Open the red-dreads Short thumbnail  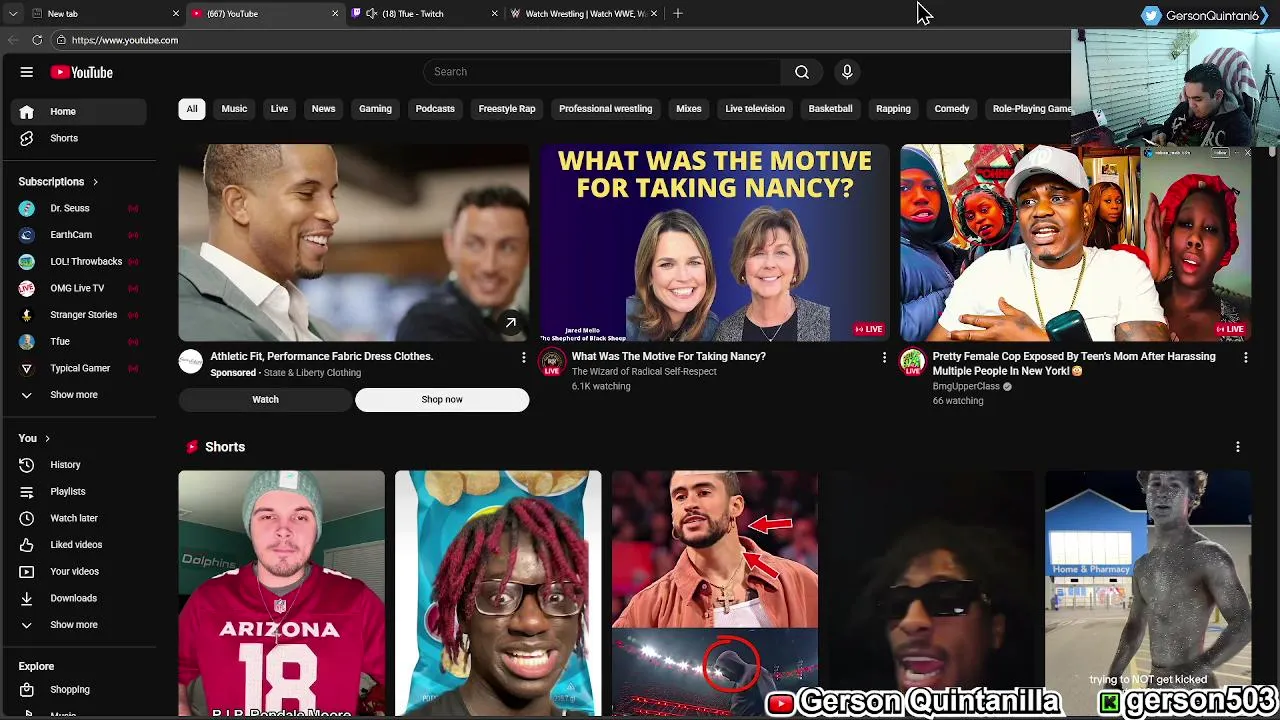[x=498, y=593]
